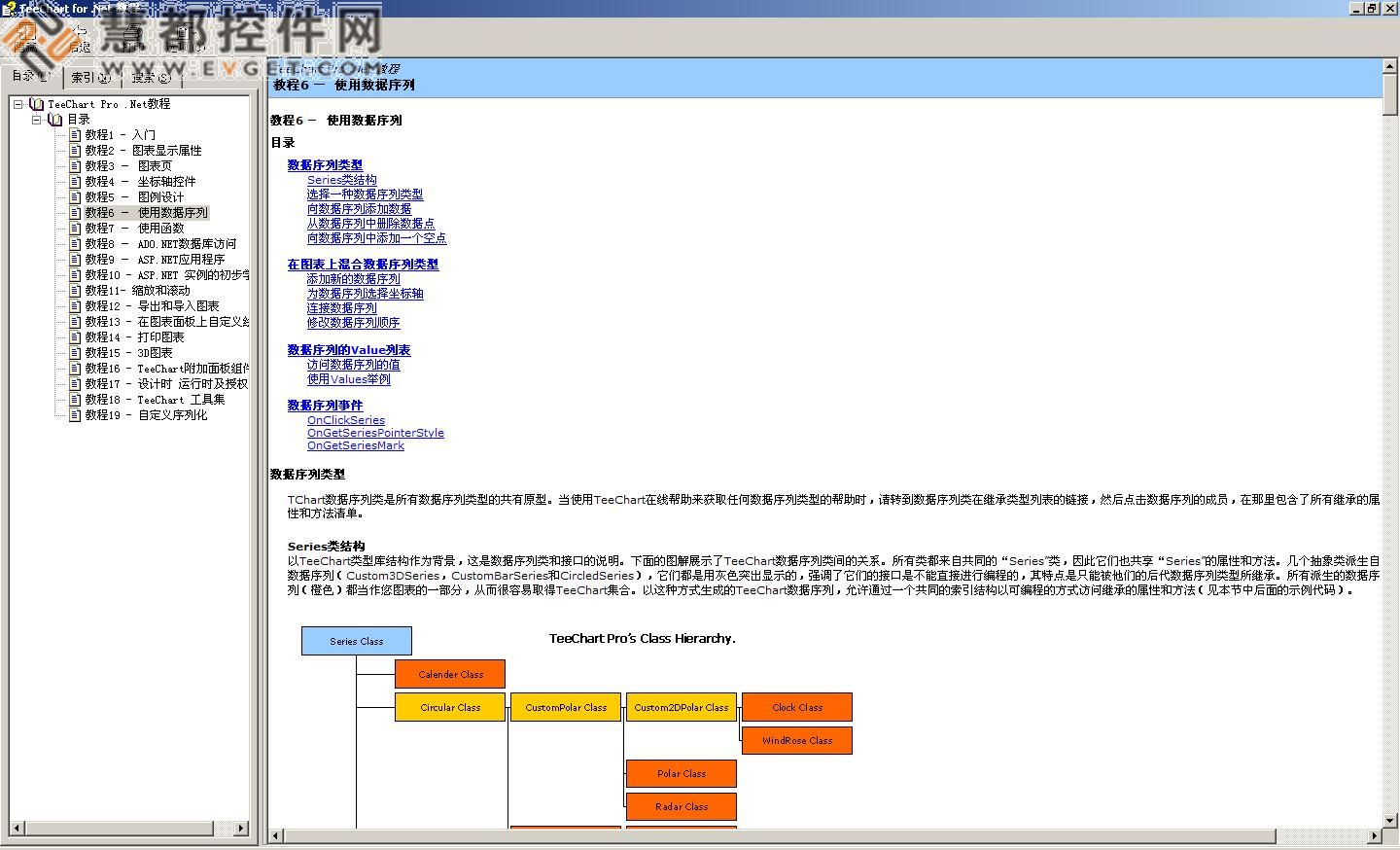The image size is (1400, 850).
Task: Switch to the 搜索 (Search) tab
Action: (151, 78)
